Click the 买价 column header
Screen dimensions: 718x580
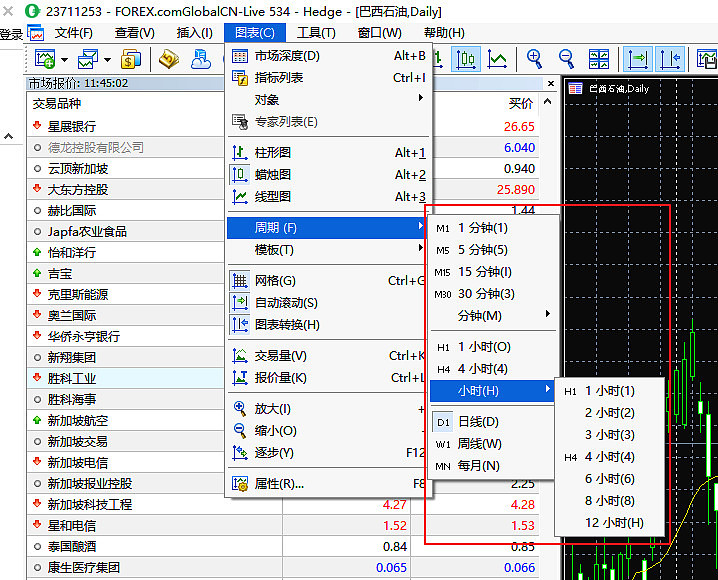point(521,103)
